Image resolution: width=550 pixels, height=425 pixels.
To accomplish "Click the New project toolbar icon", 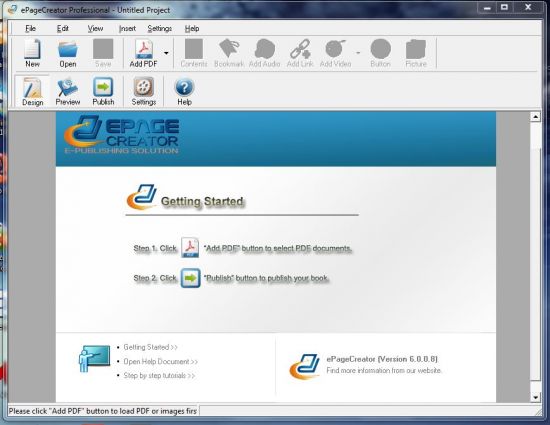I will pyautogui.click(x=32, y=53).
